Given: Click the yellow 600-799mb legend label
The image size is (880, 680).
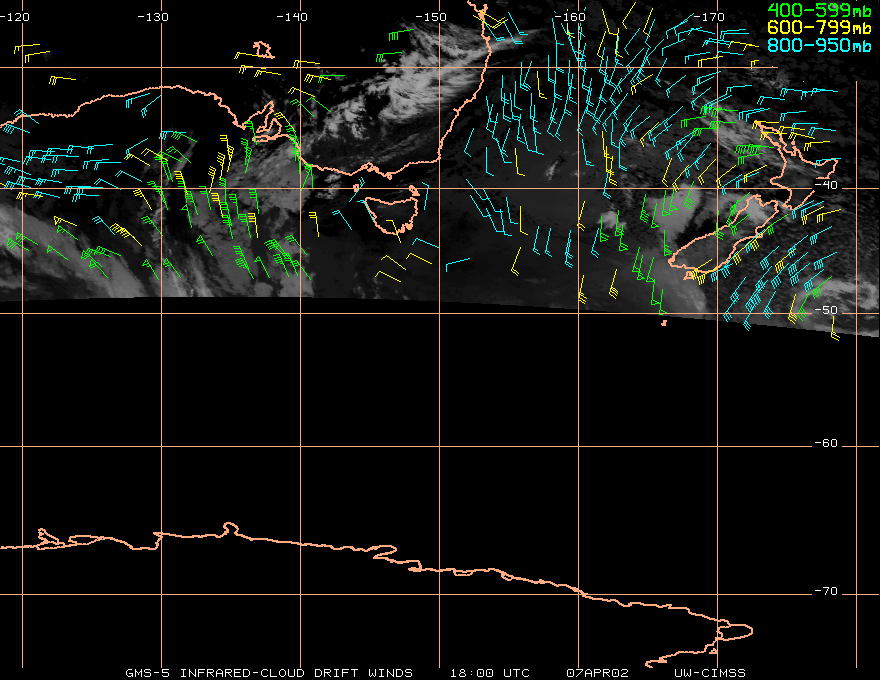Looking at the screenshot, I should point(819,27).
